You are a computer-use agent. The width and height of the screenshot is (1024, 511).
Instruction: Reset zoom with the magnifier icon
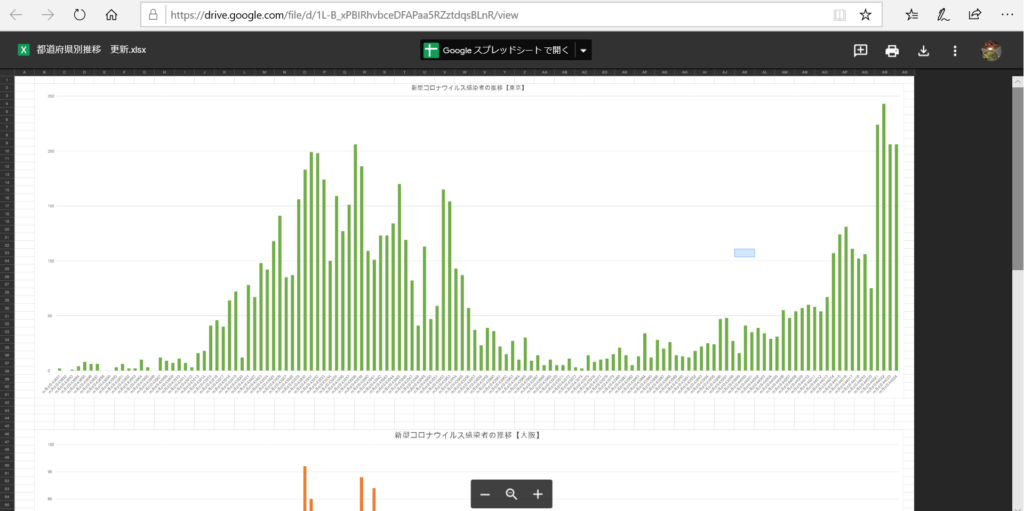tap(511, 494)
